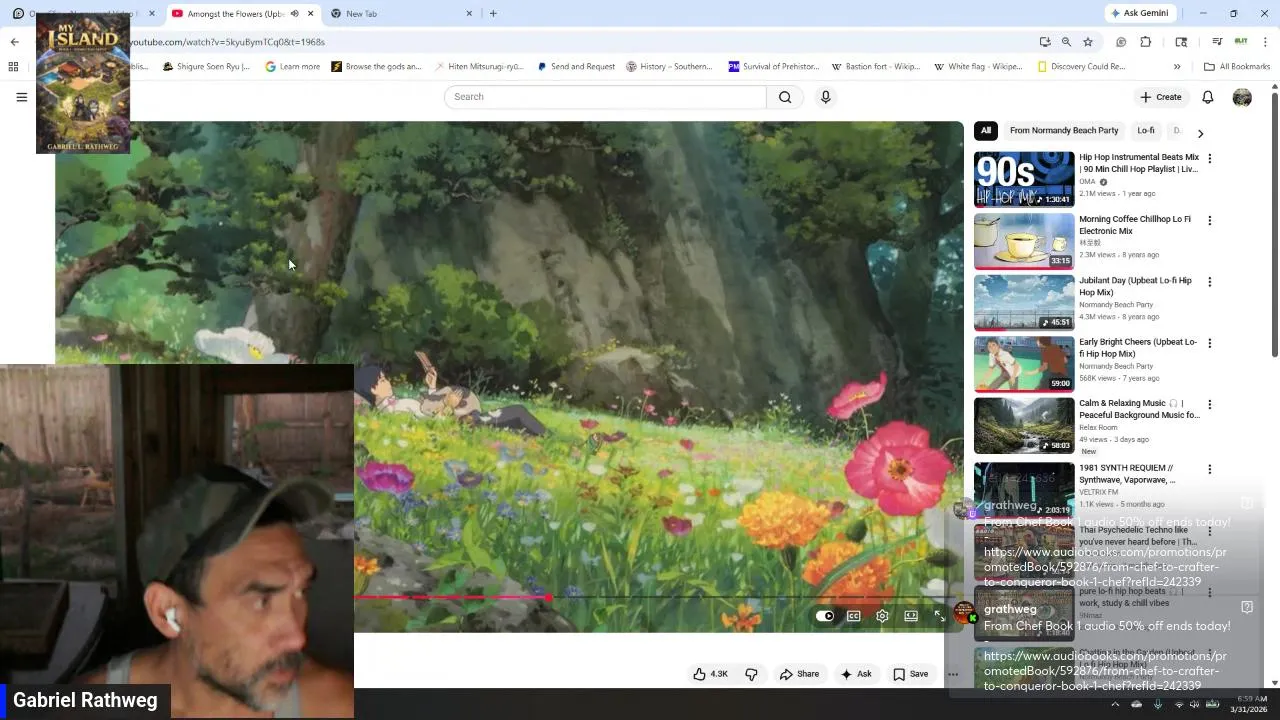Click the install app icon in address bar
The height and width of the screenshot is (720, 1280).
coord(1045,42)
